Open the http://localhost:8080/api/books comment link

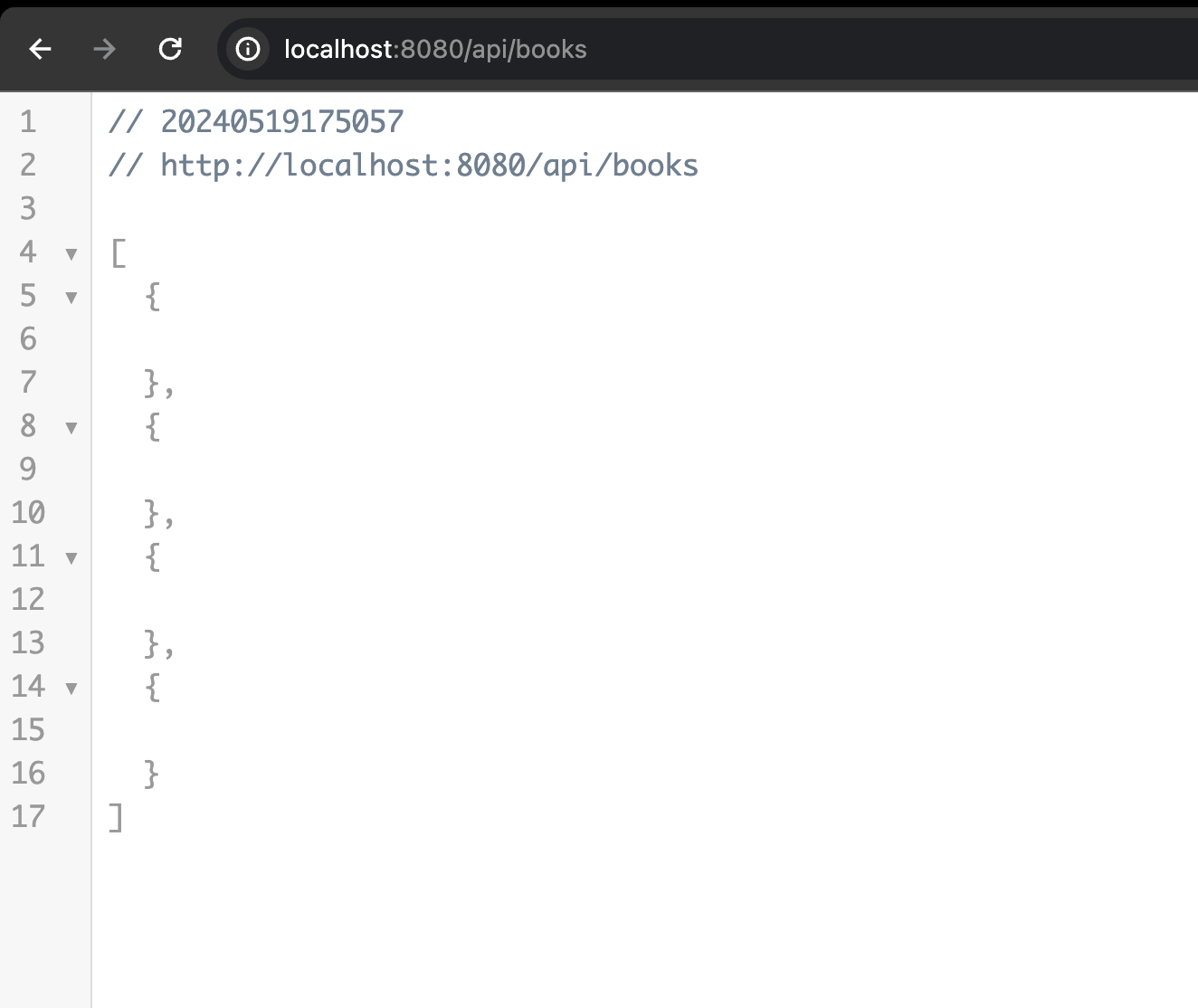tap(404, 165)
